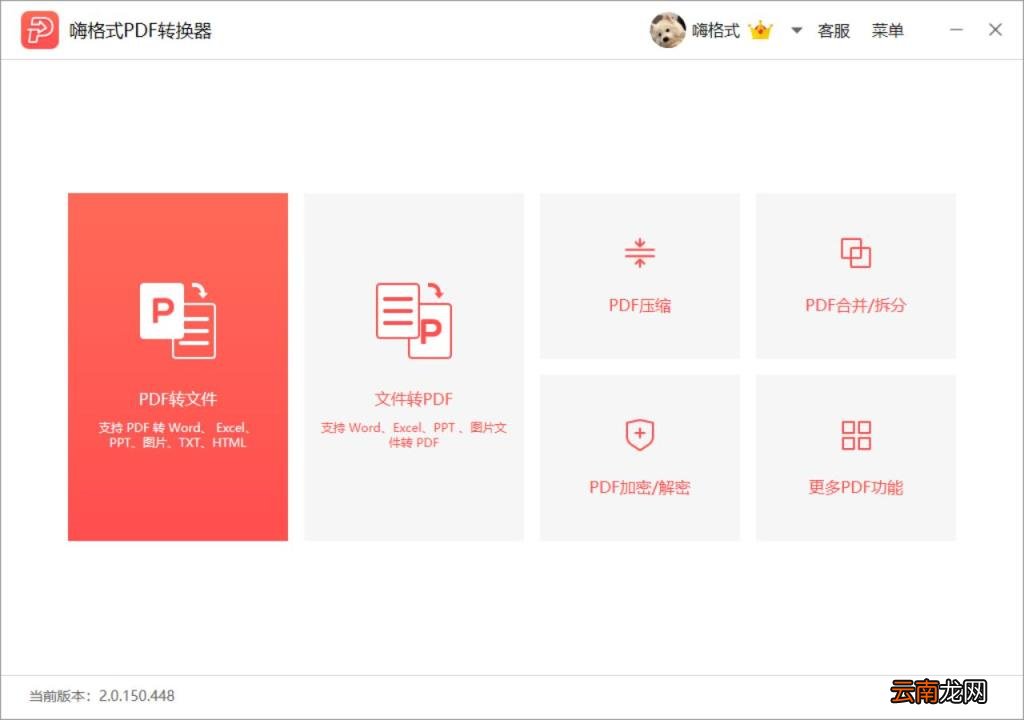Select the PDF加密/解密 shield icon
The width and height of the screenshot is (1024, 720).
pyautogui.click(x=639, y=434)
